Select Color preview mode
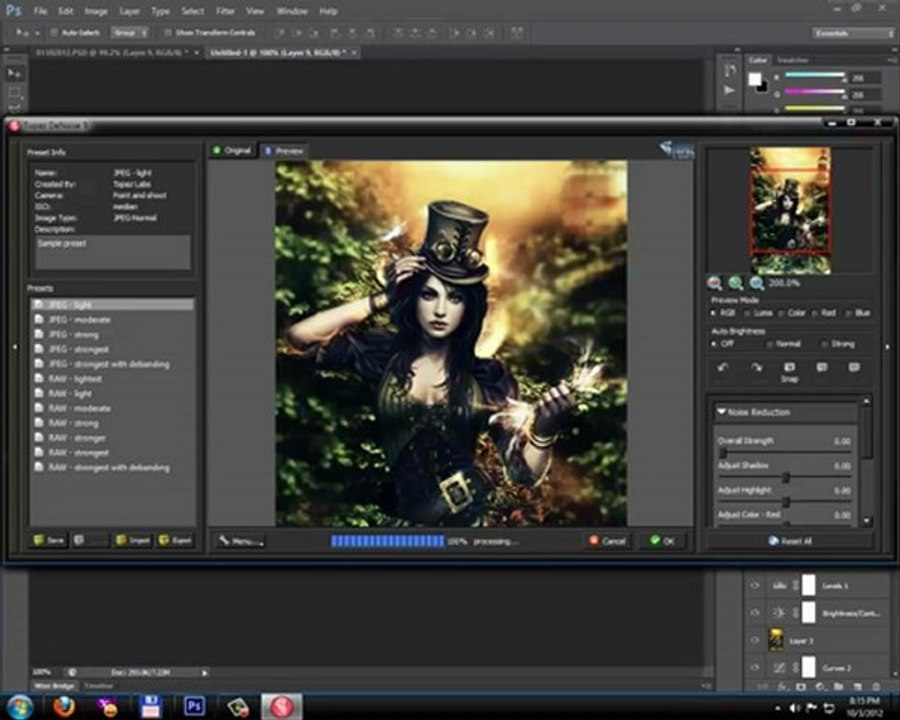The width and height of the screenshot is (900, 720). (x=781, y=313)
